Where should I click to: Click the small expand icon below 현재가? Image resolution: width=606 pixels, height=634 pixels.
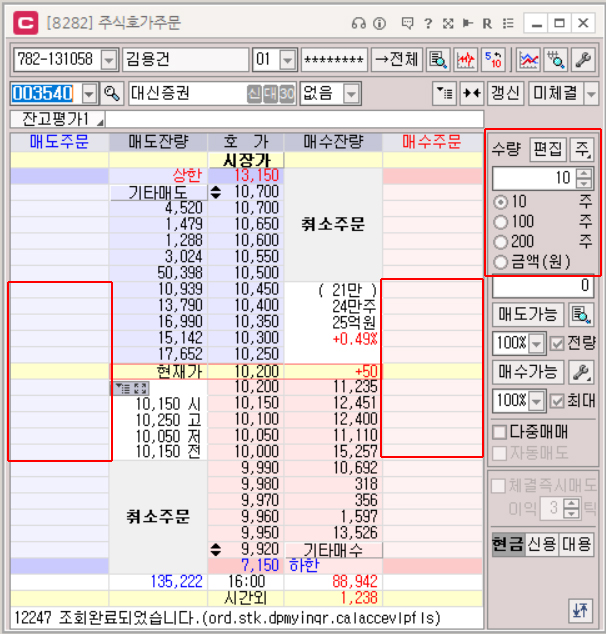pos(140,389)
